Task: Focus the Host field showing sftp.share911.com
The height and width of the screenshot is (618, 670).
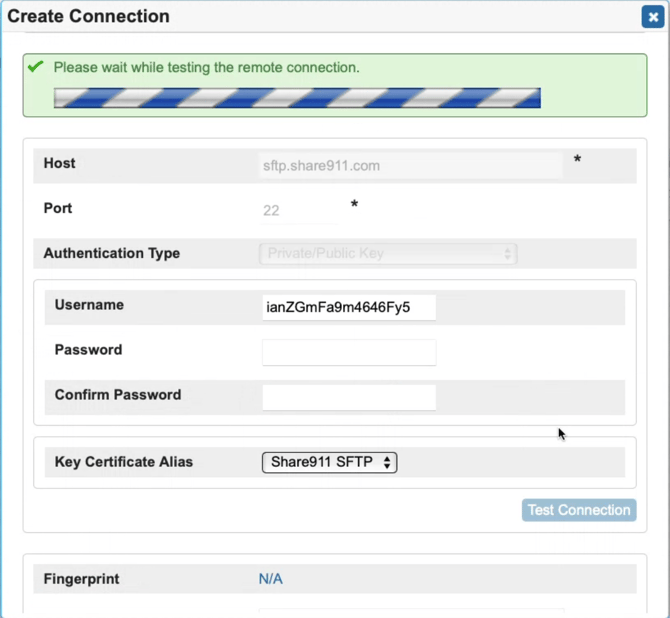Action: tap(410, 166)
